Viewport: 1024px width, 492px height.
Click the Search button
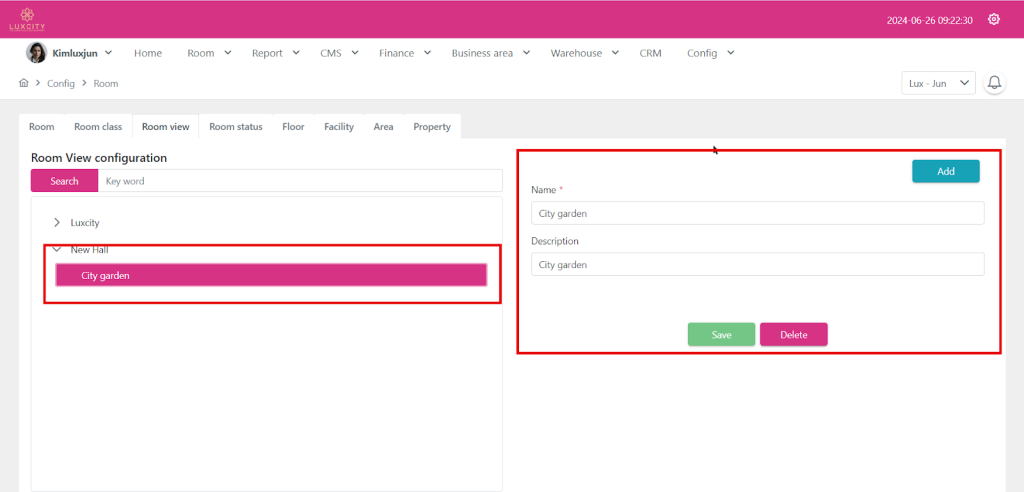point(64,181)
